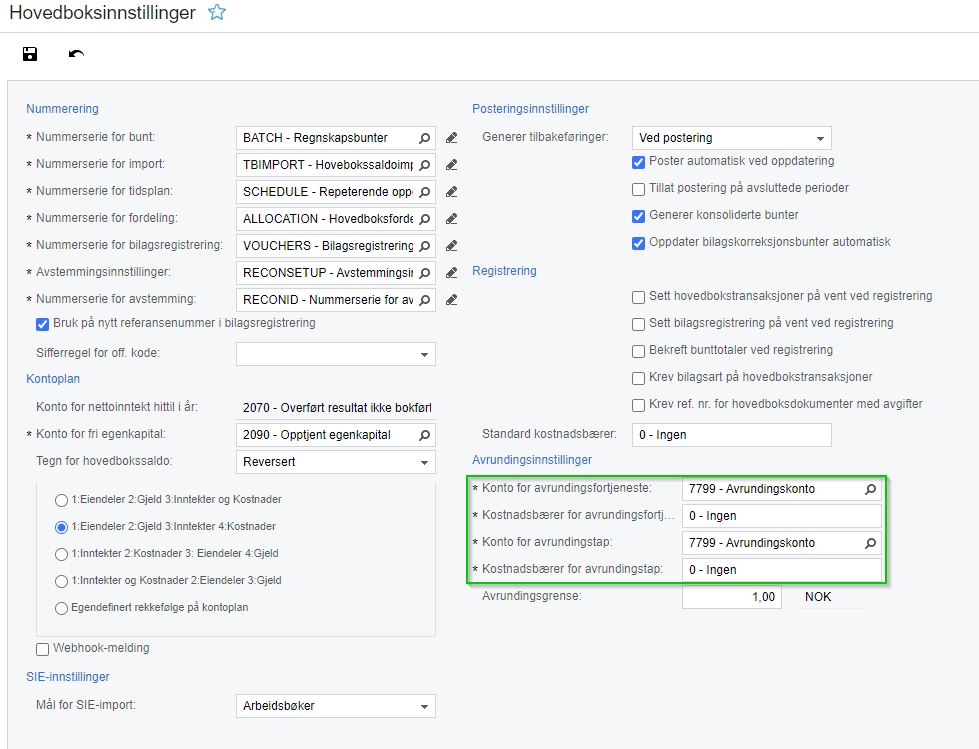Edit the Nummerserie for bunt record
This screenshot has height=749, width=979.
point(451,138)
